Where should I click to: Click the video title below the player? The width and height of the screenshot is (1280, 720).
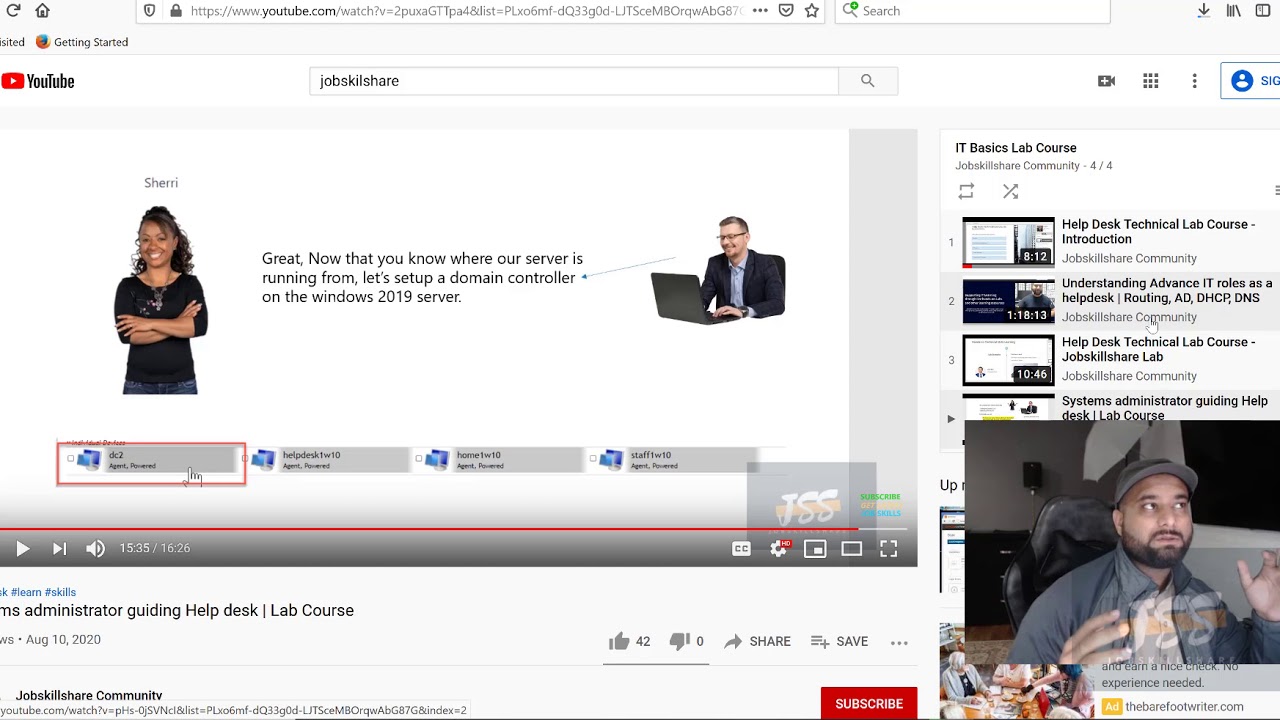[x=177, y=610]
